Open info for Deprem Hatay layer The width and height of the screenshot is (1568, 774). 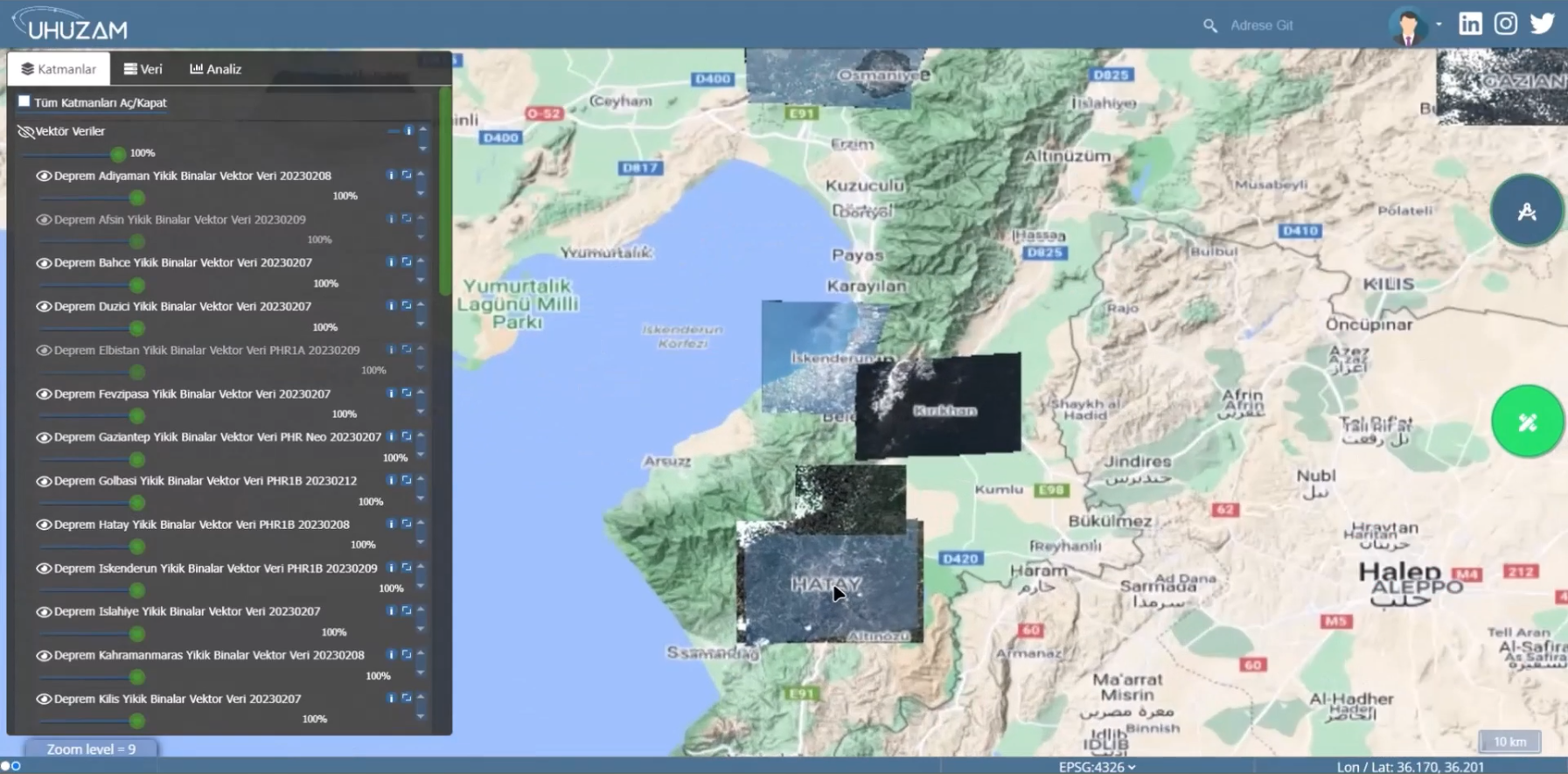(x=391, y=523)
